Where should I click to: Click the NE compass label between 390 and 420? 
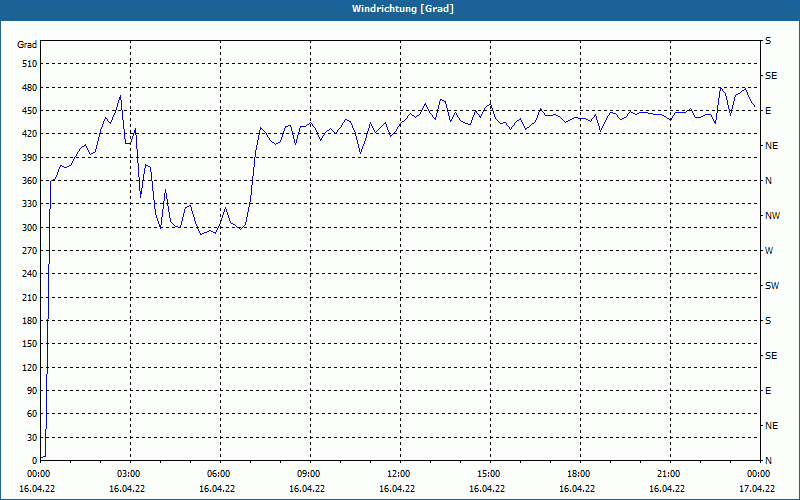(771, 146)
